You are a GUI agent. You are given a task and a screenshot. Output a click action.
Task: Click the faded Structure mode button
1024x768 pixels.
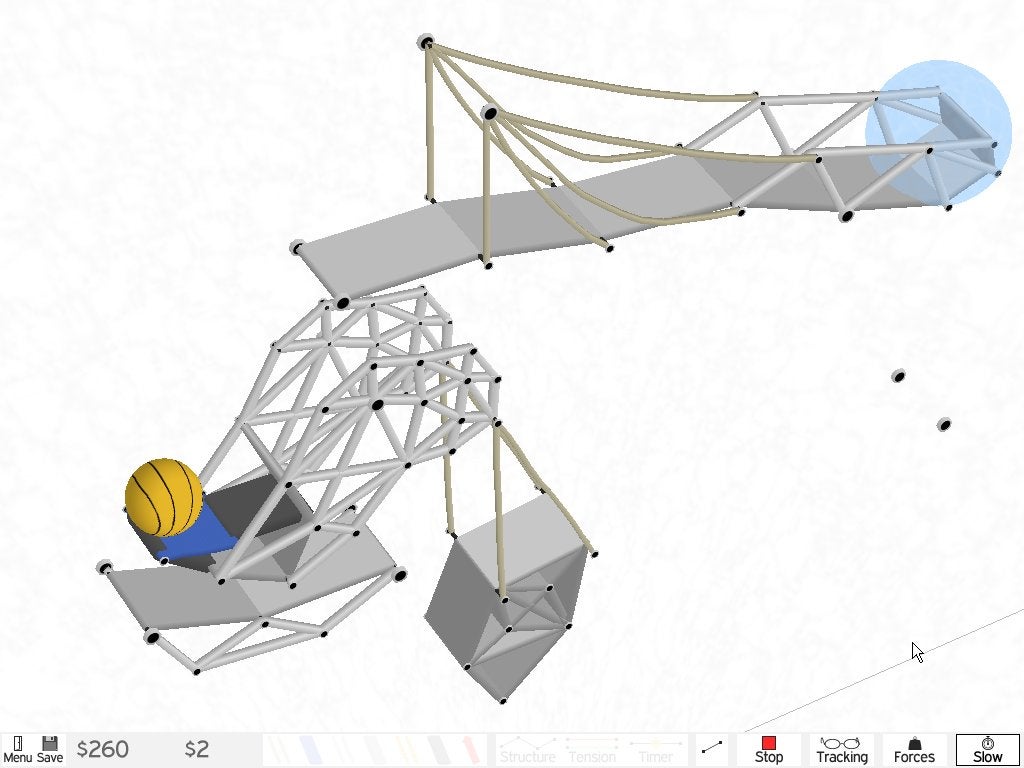[x=528, y=750]
